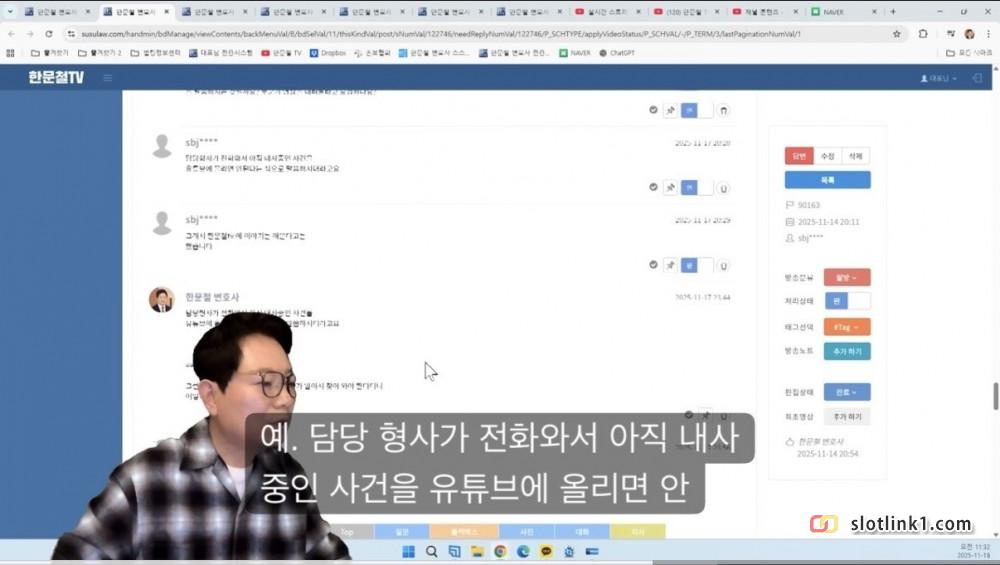Open Windows taskbar search
This screenshot has height=565, width=1000.
[432, 552]
